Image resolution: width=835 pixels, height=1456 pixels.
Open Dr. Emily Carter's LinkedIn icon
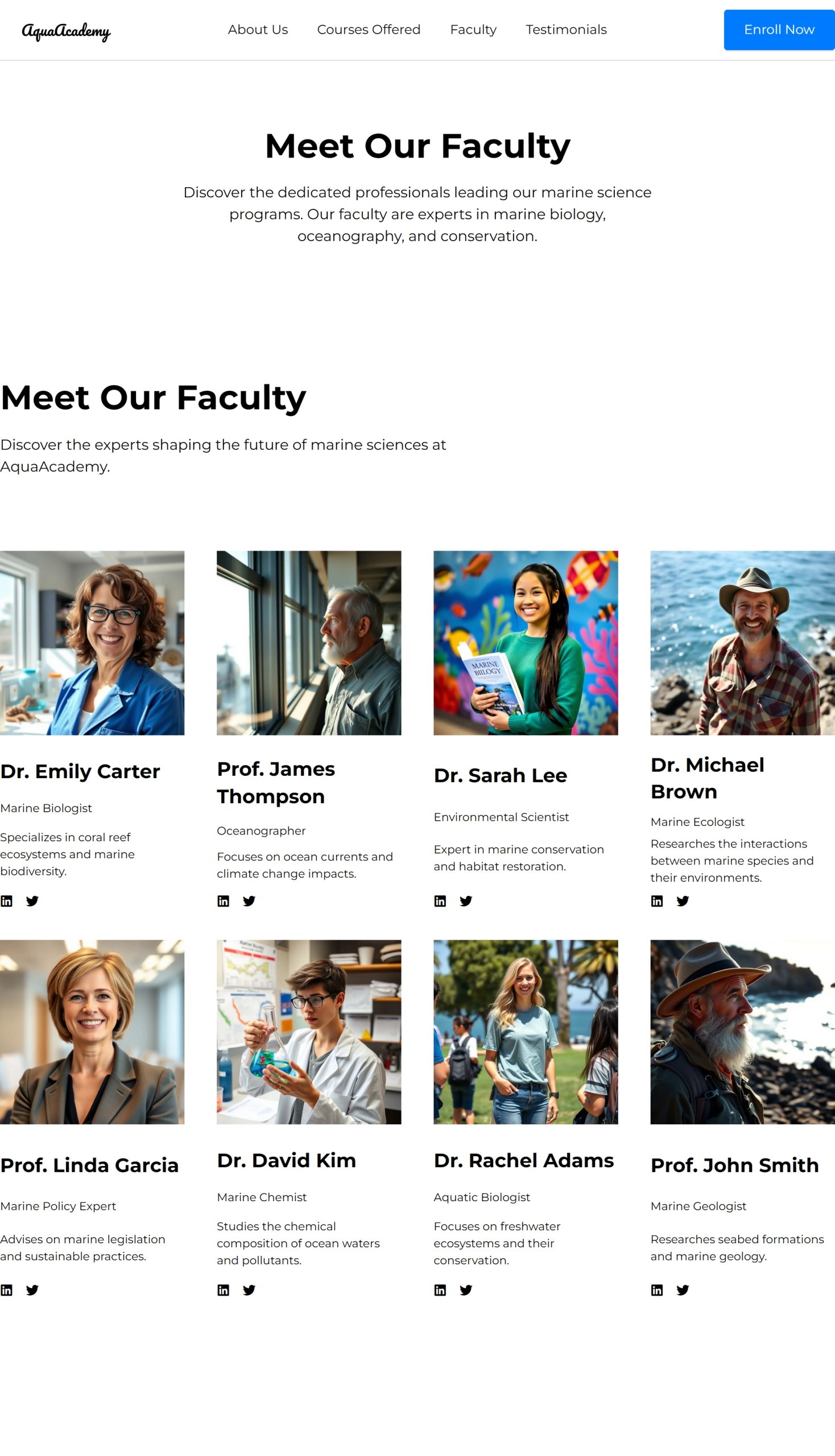pyautogui.click(x=6, y=901)
